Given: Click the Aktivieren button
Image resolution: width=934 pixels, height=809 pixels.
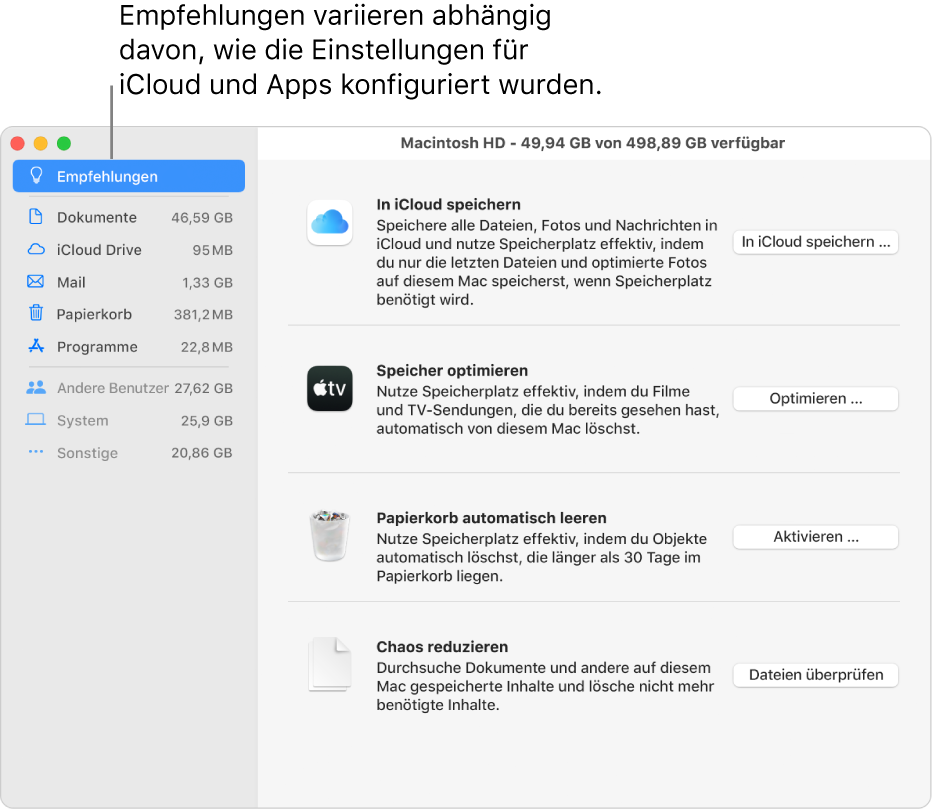Looking at the screenshot, I should (x=815, y=537).
